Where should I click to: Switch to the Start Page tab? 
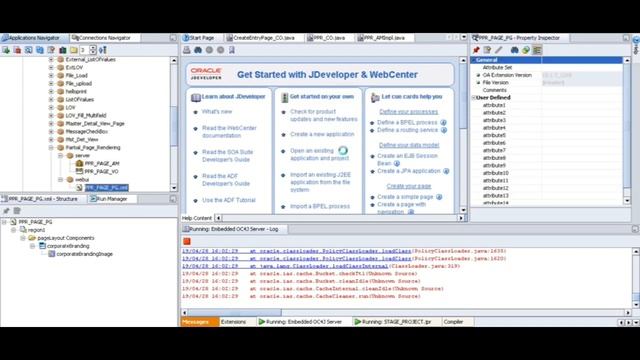tap(202, 38)
